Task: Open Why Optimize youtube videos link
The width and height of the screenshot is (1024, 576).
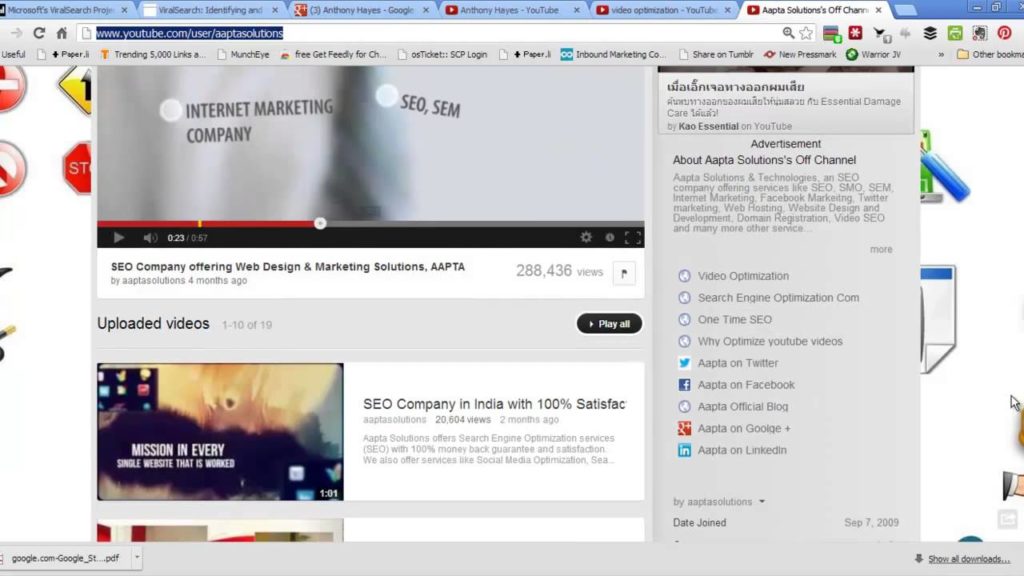Action: point(770,342)
